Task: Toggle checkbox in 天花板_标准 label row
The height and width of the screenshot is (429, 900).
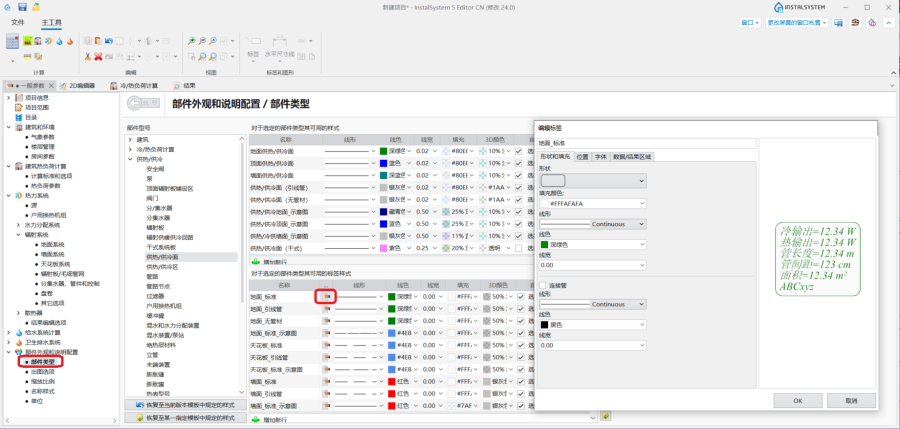Action: (521, 345)
